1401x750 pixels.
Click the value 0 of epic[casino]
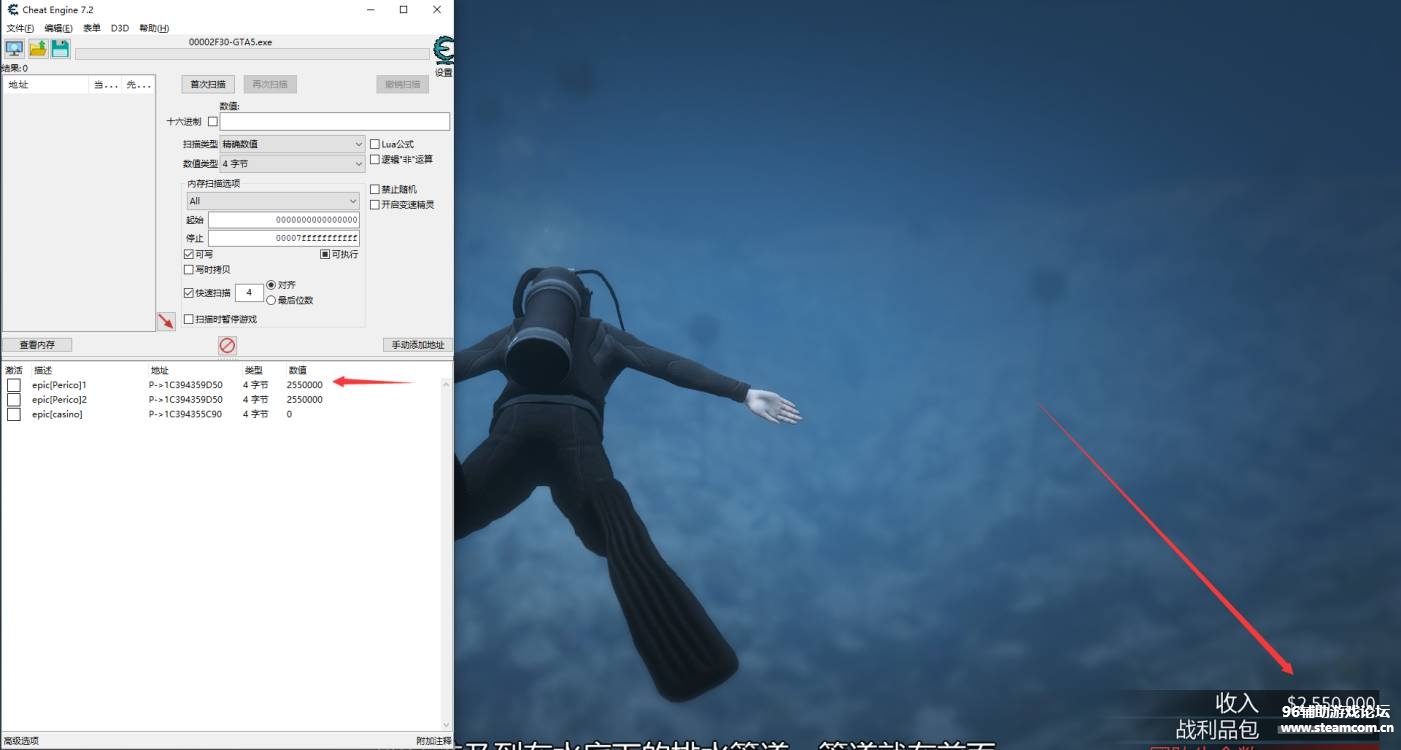point(289,414)
